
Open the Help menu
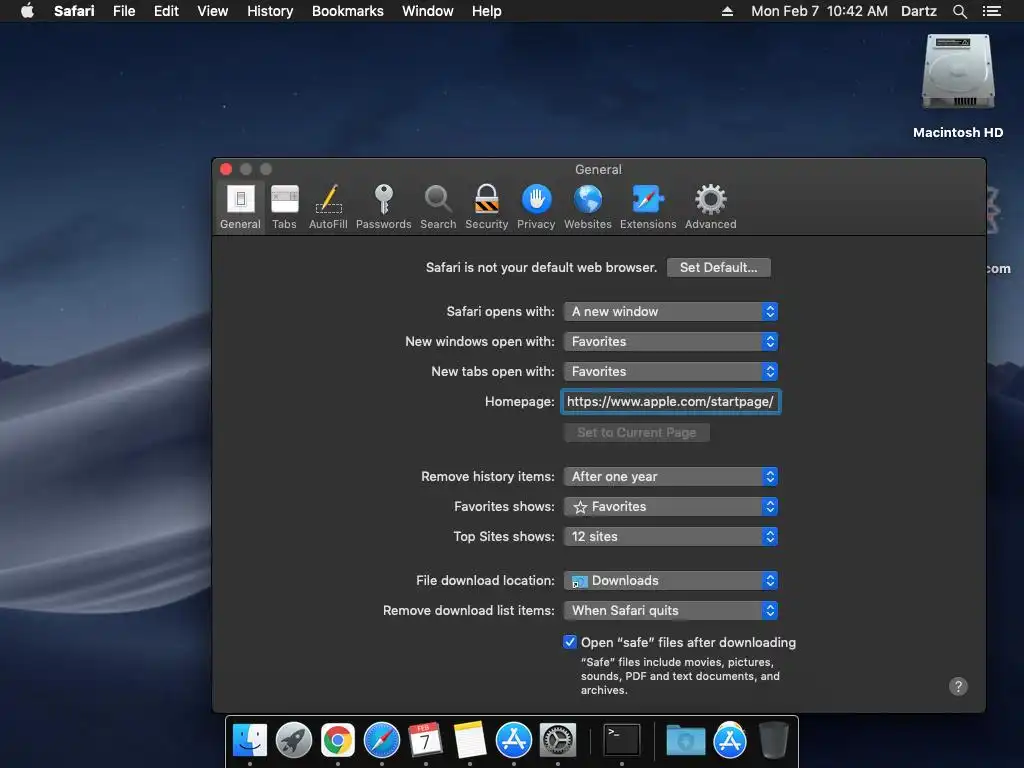(x=487, y=11)
